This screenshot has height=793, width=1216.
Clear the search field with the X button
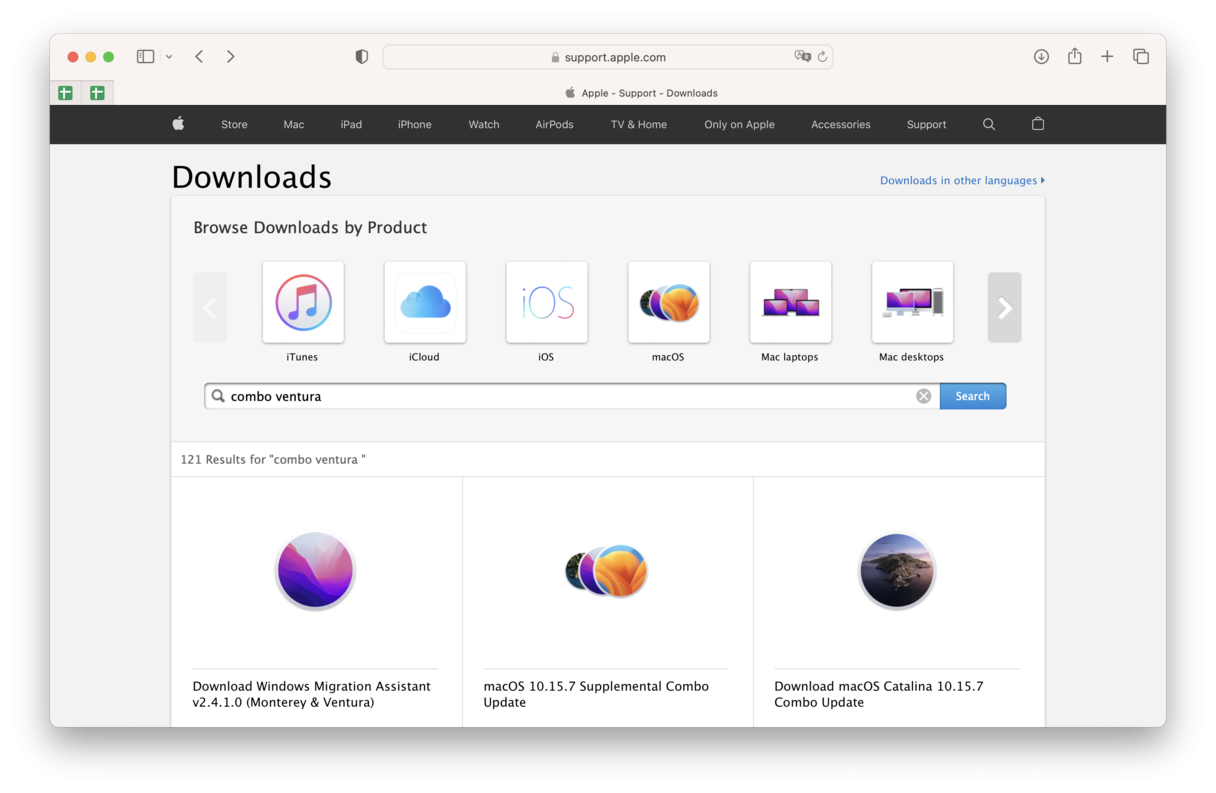(923, 395)
